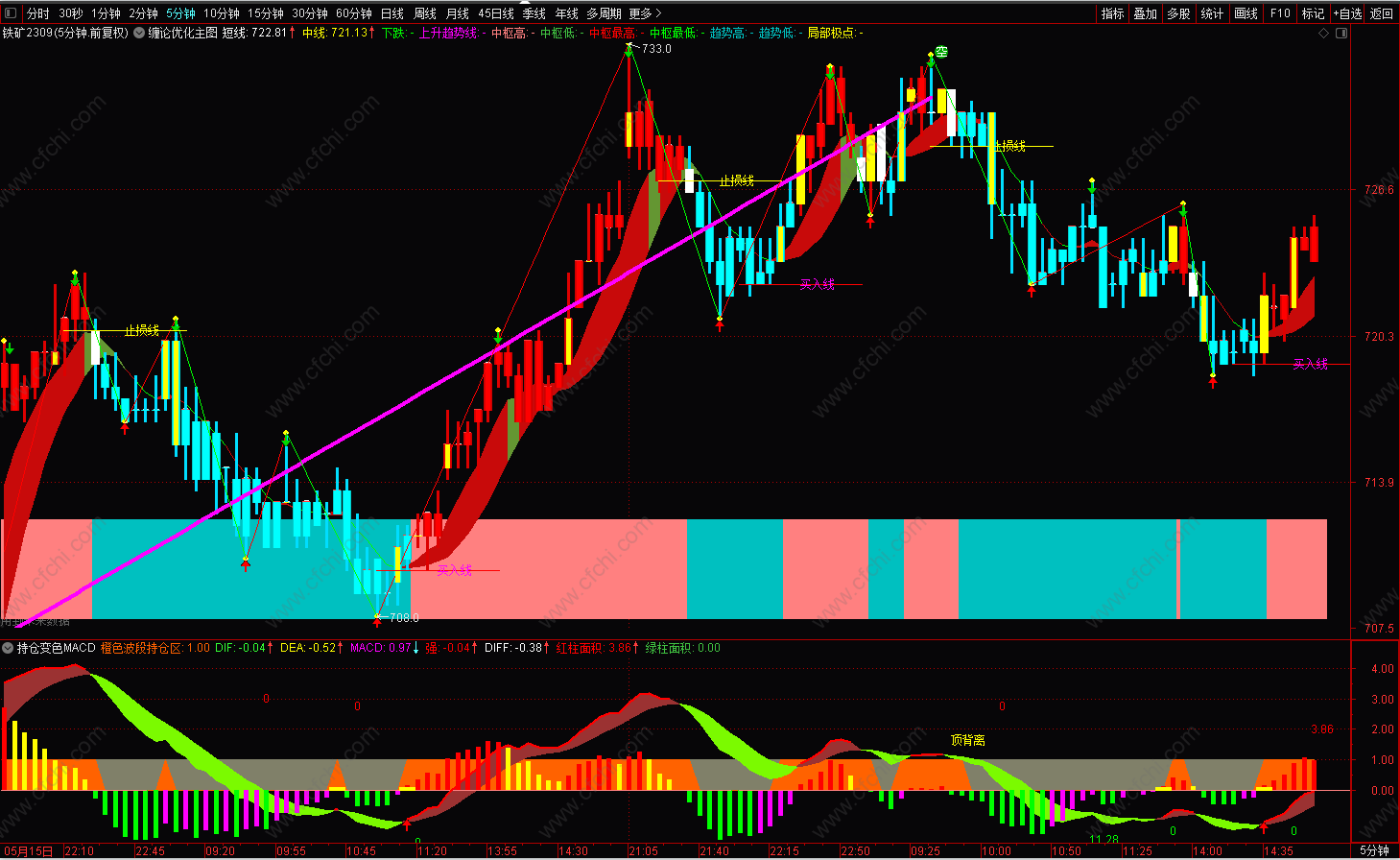
Task: Switch to the 分时 tab
Action: [37, 13]
